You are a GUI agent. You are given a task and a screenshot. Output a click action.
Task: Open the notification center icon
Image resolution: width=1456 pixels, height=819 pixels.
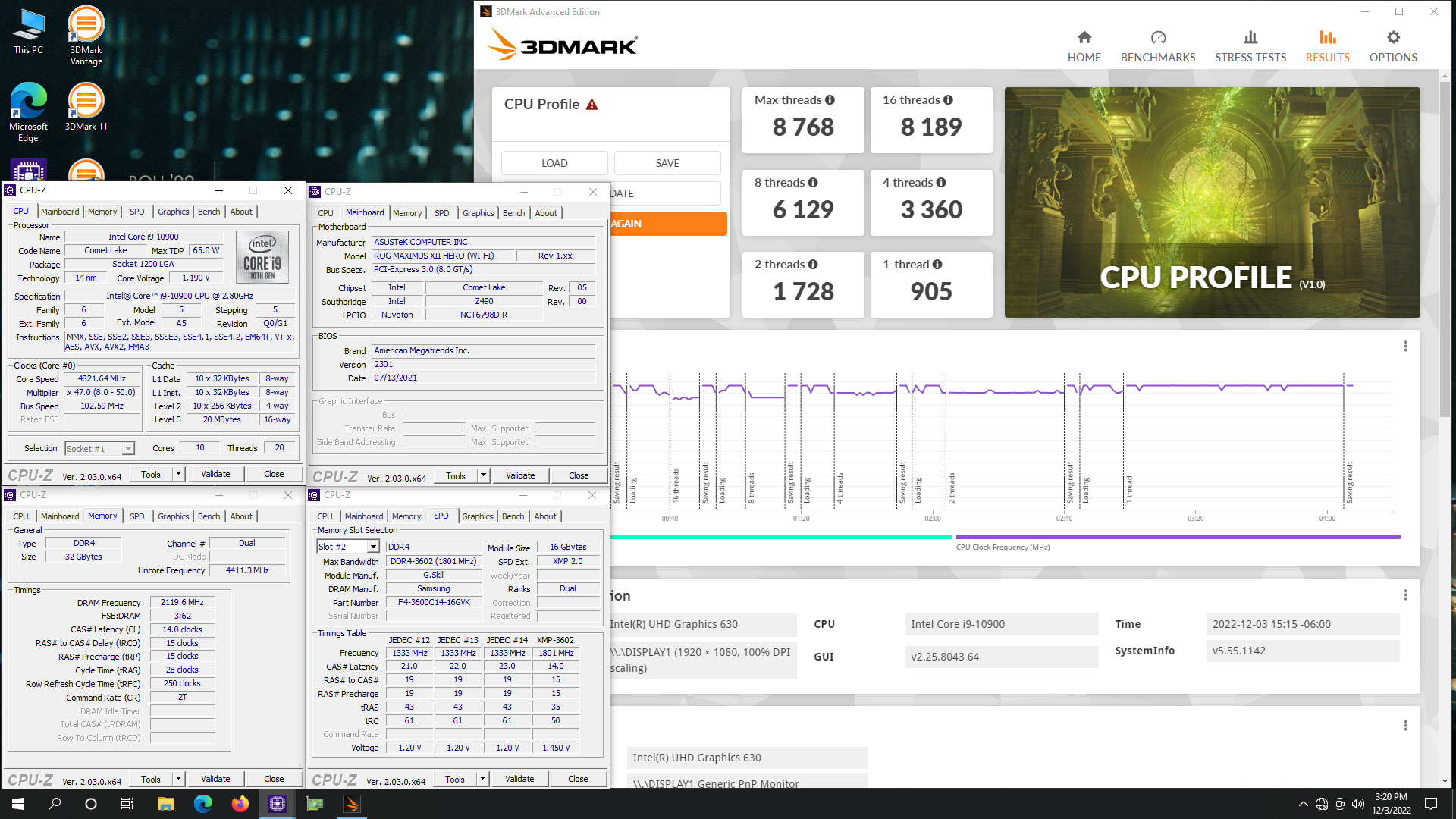[1431, 804]
